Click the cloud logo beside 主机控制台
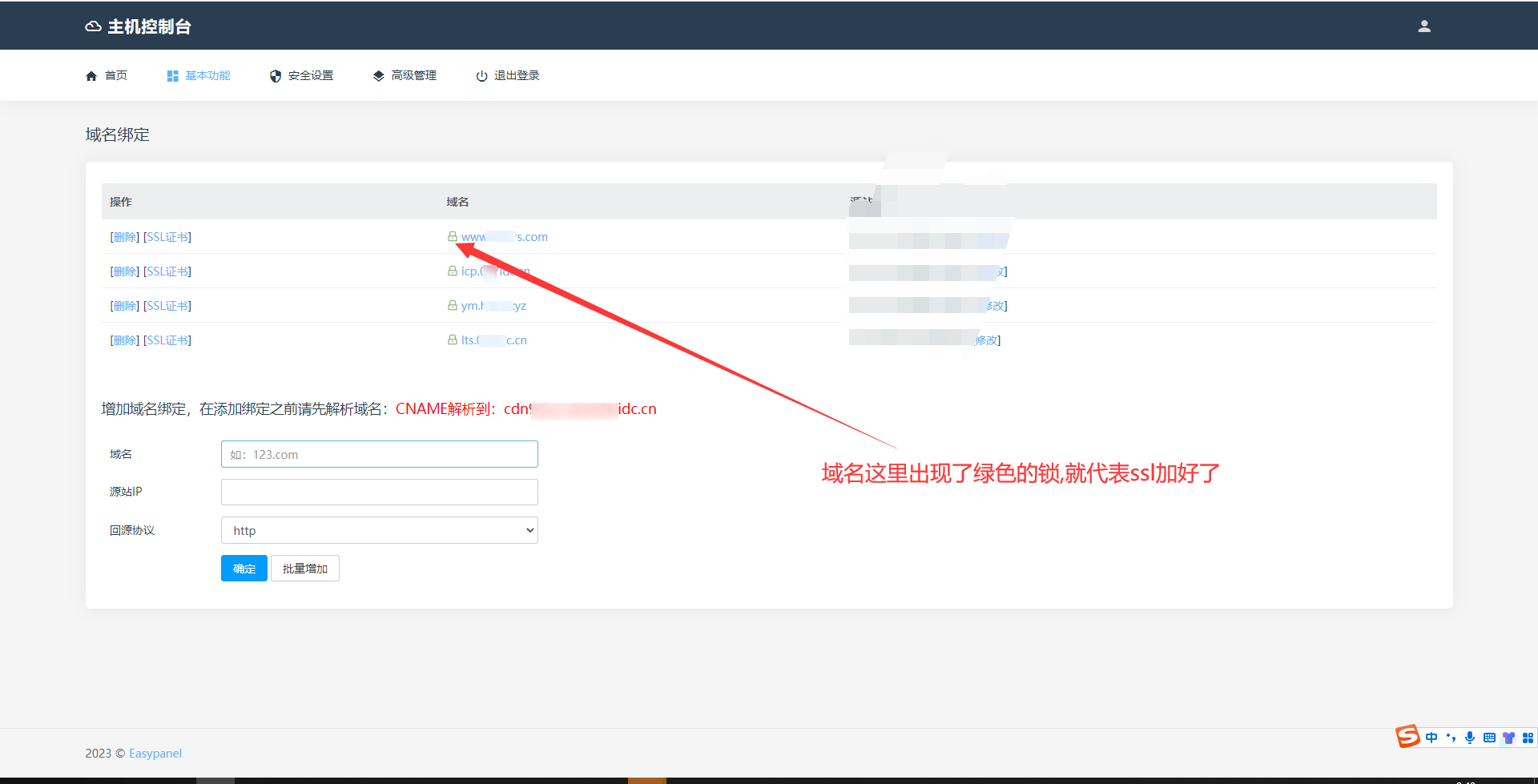 (93, 26)
